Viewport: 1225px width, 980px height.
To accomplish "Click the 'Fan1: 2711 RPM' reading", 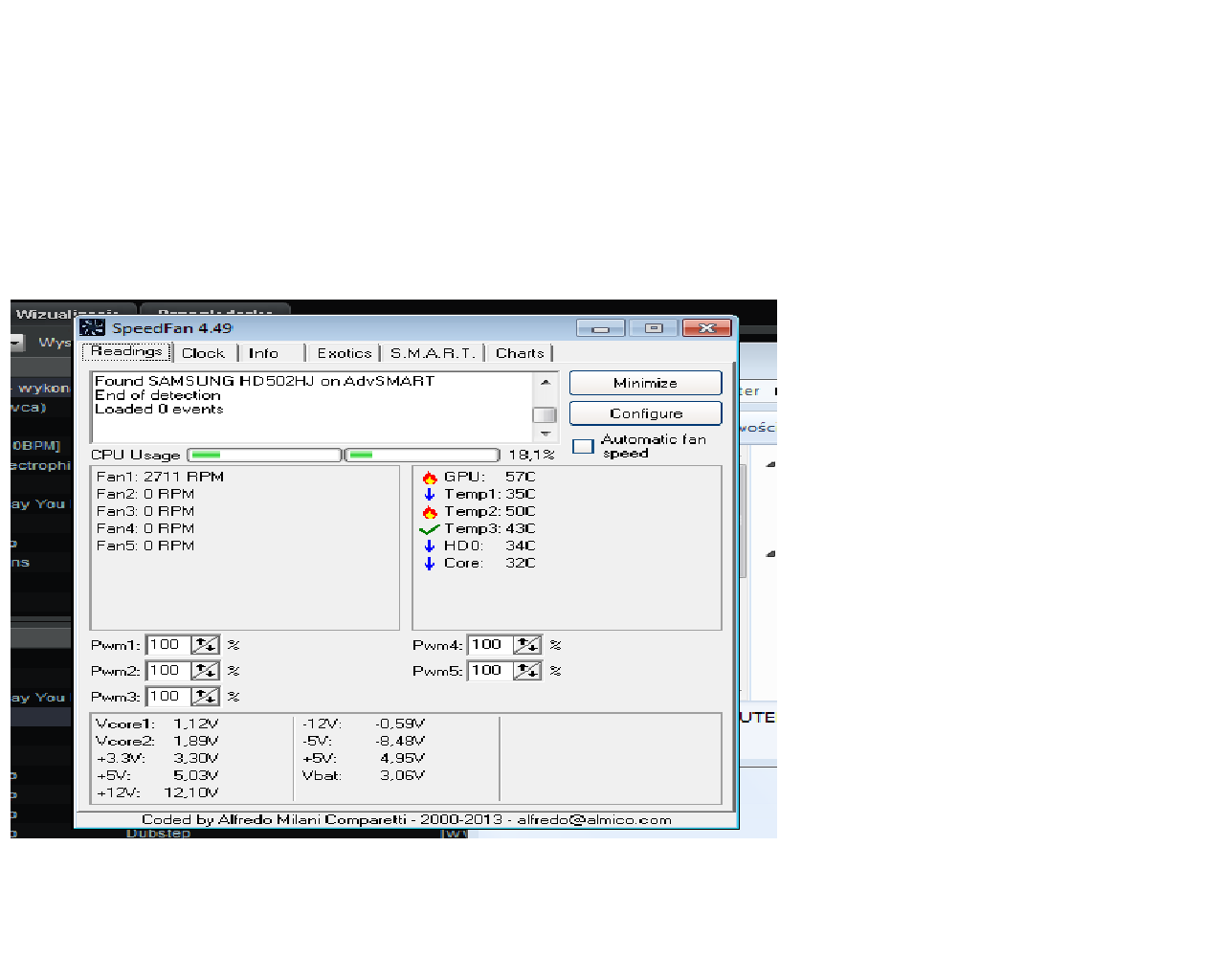I will pos(160,477).
